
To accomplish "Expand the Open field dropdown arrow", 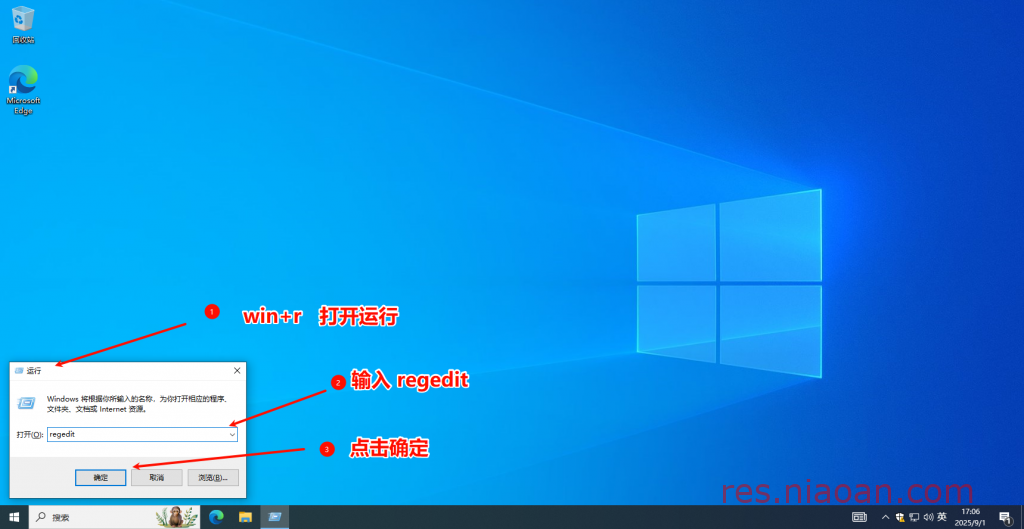I will [232, 434].
